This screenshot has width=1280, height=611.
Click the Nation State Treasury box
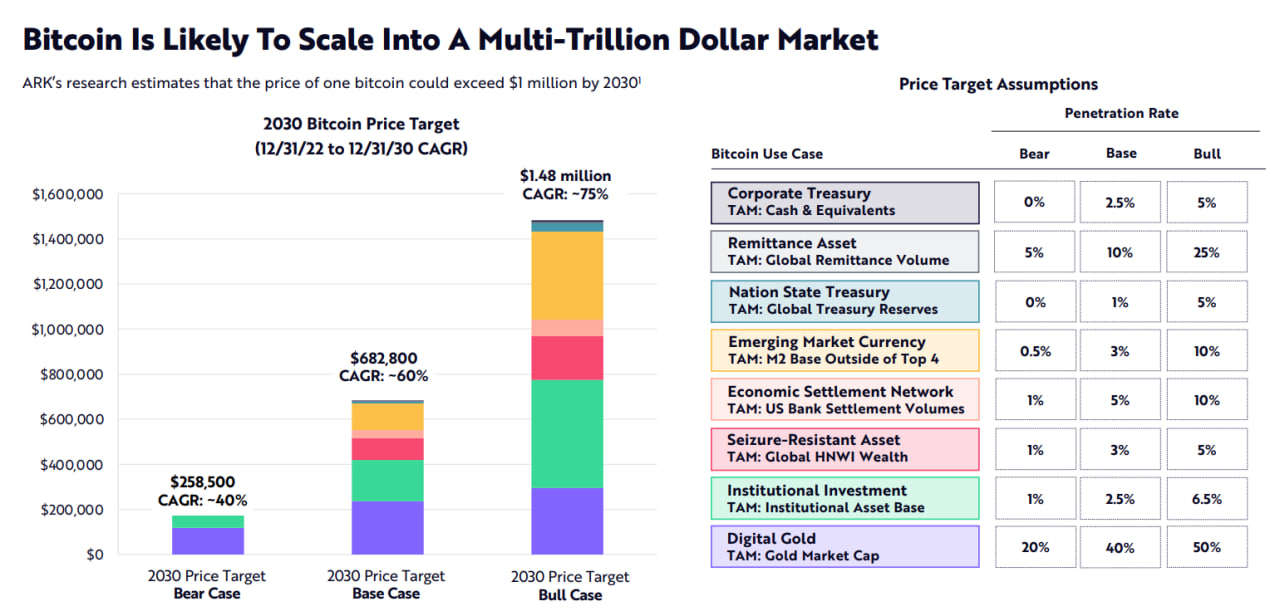pyautogui.click(x=845, y=301)
